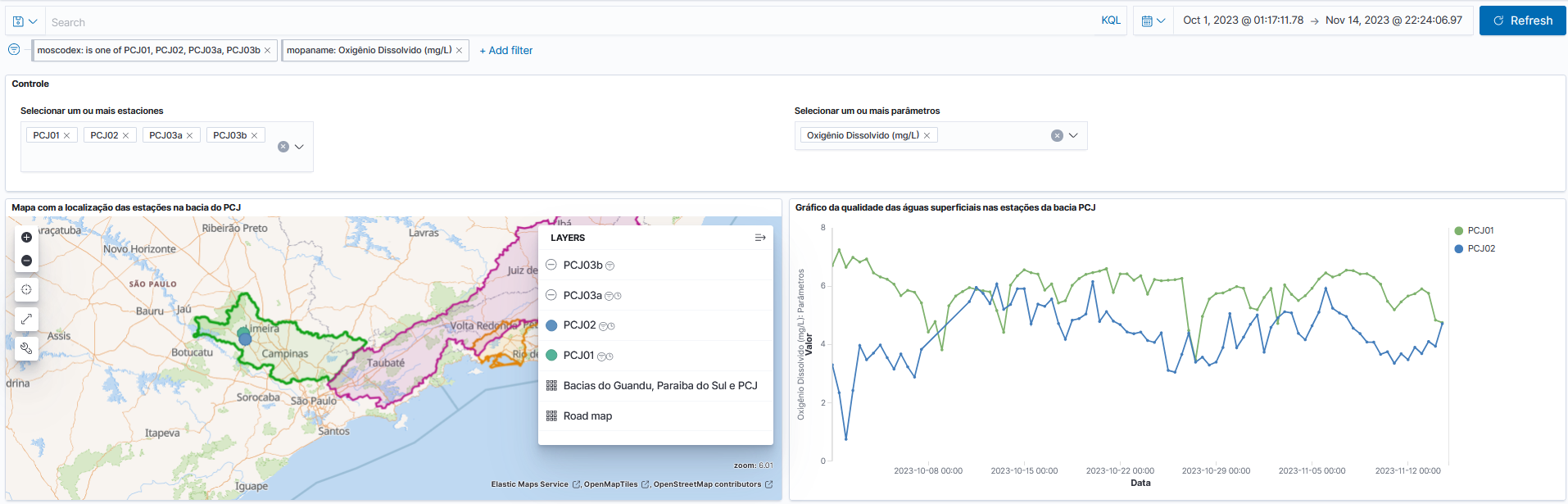Click the map expand arrows icon
Screen dimensions: 1568x504
[26, 319]
